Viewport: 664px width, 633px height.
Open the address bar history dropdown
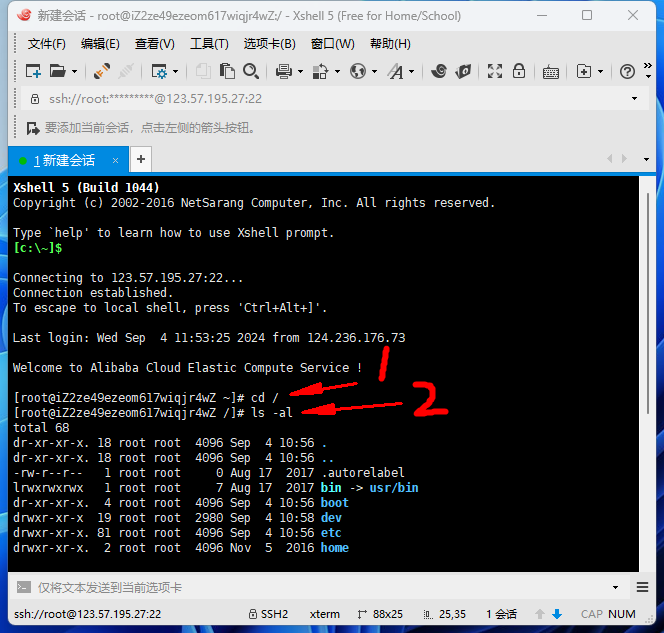tap(634, 99)
